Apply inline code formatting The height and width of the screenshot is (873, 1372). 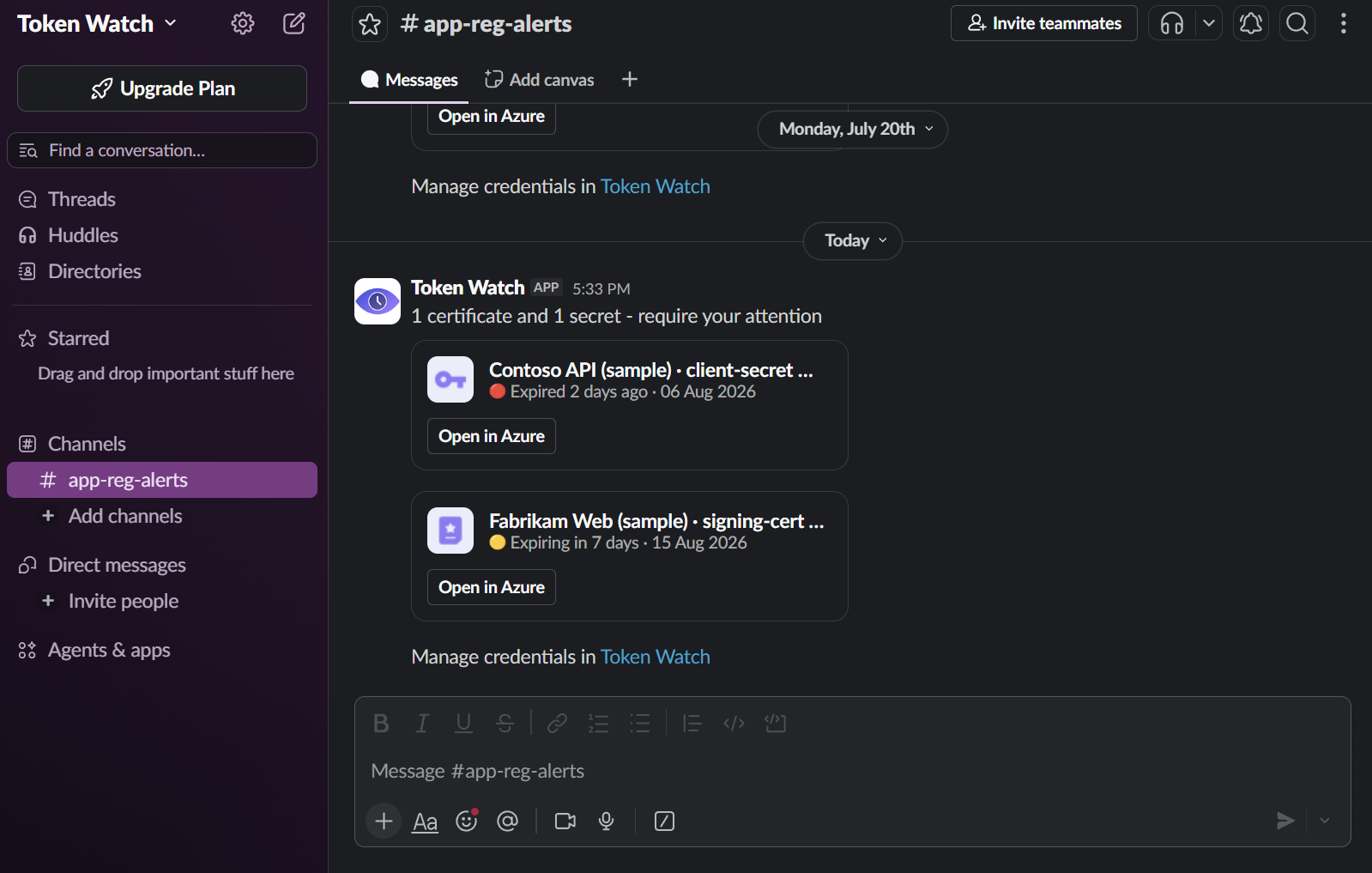pyautogui.click(x=734, y=724)
